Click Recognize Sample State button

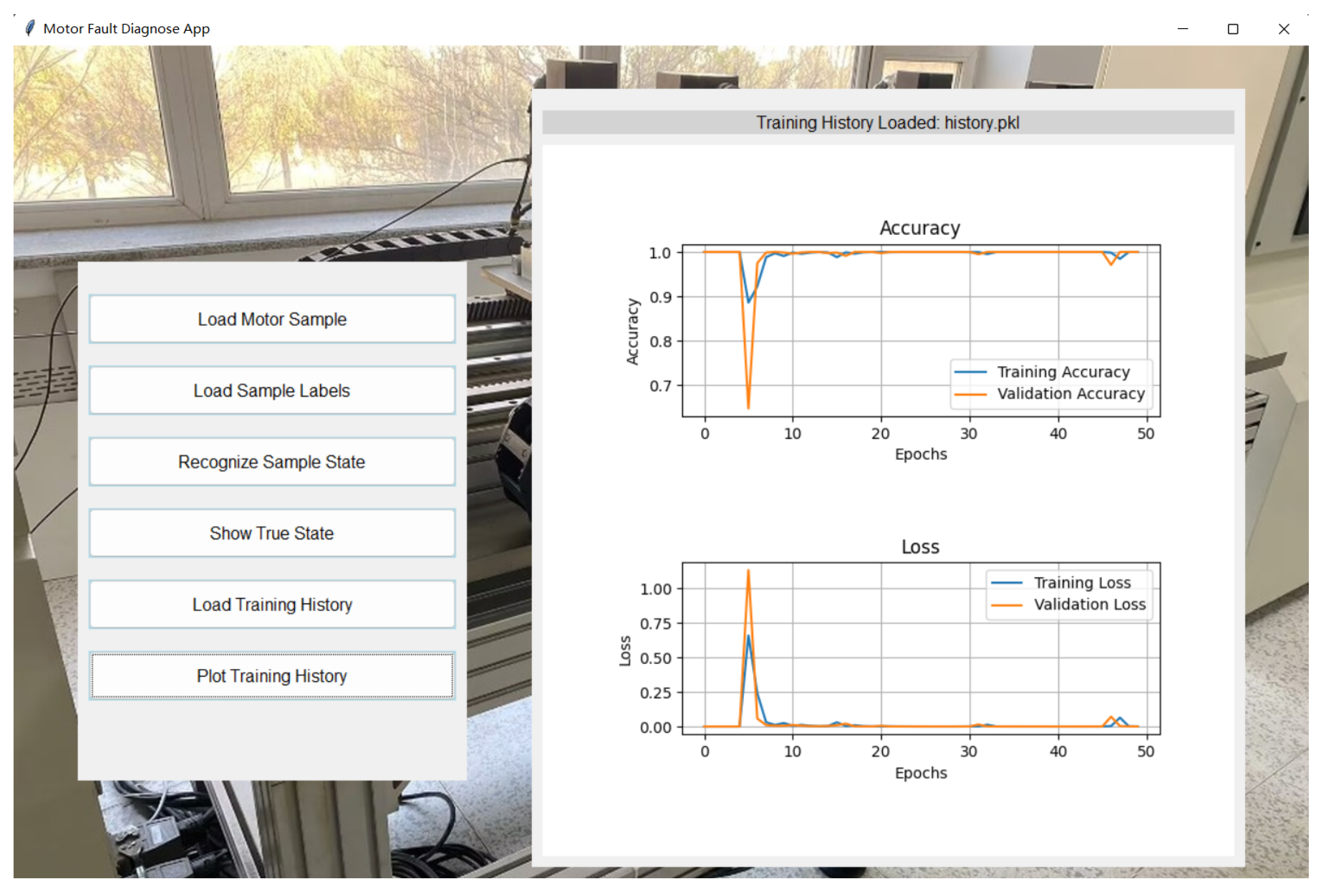pyautogui.click(x=272, y=462)
